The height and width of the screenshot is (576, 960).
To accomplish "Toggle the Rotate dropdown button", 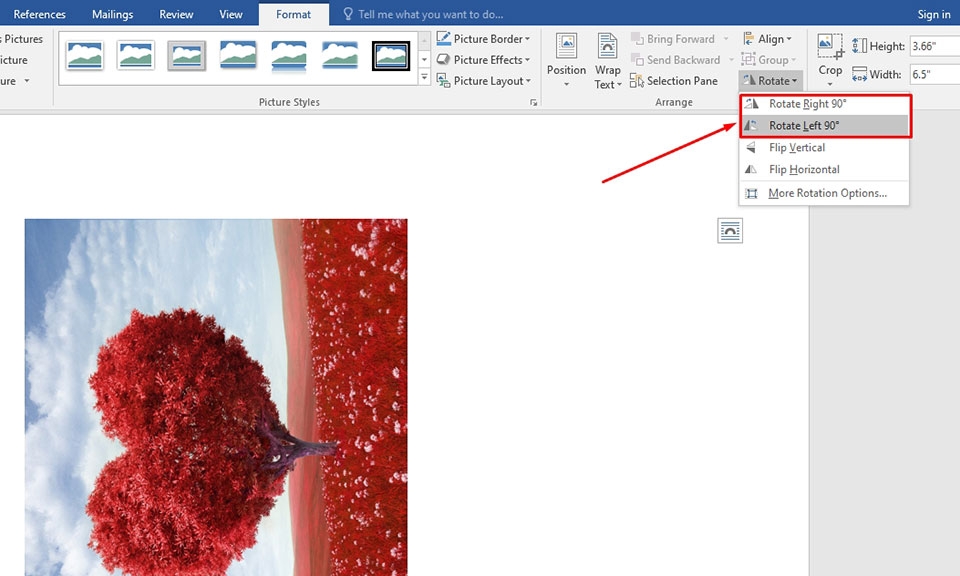I will click(x=770, y=80).
